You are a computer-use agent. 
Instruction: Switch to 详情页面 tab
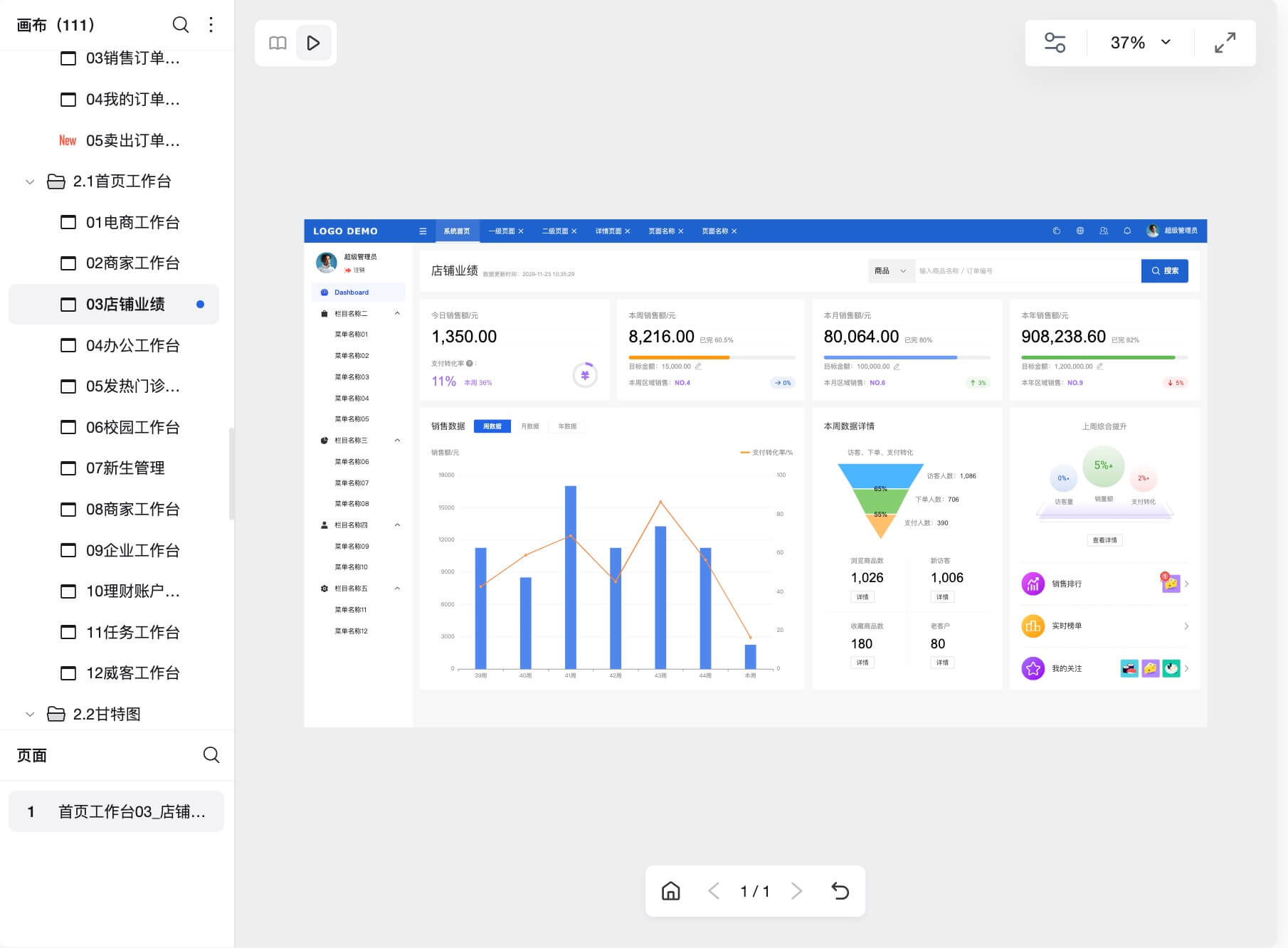(x=608, y=231)
